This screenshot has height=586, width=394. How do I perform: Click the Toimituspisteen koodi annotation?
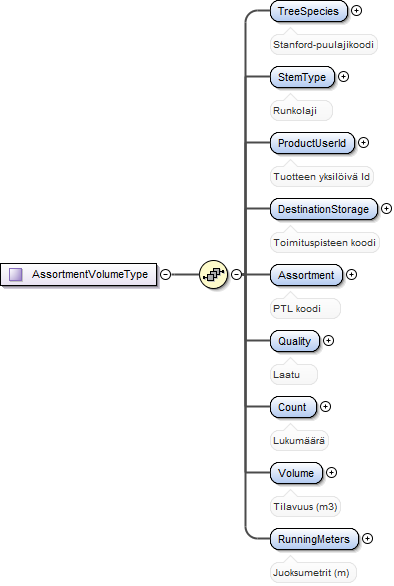pyautogui.click(x=325, y=243)
